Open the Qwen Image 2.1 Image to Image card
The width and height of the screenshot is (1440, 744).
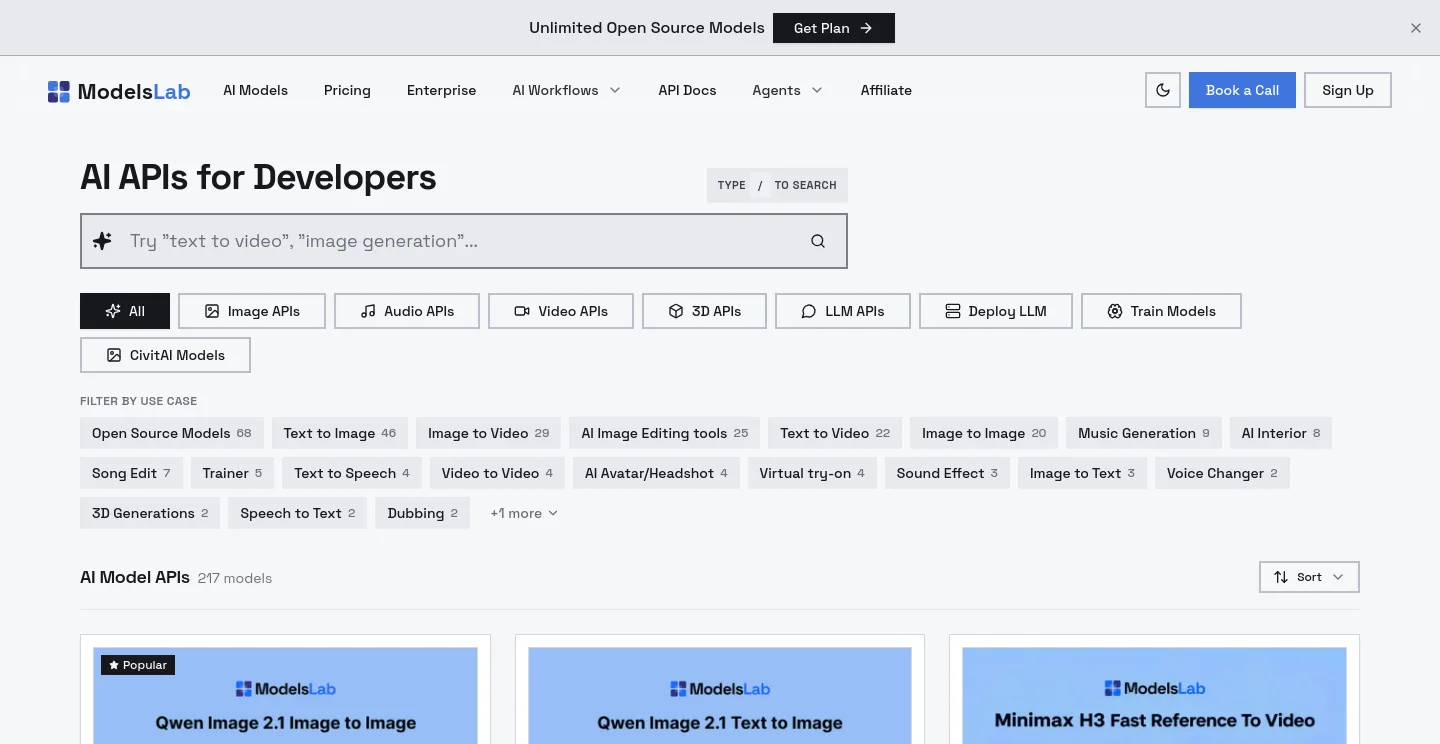coord(285,690)
